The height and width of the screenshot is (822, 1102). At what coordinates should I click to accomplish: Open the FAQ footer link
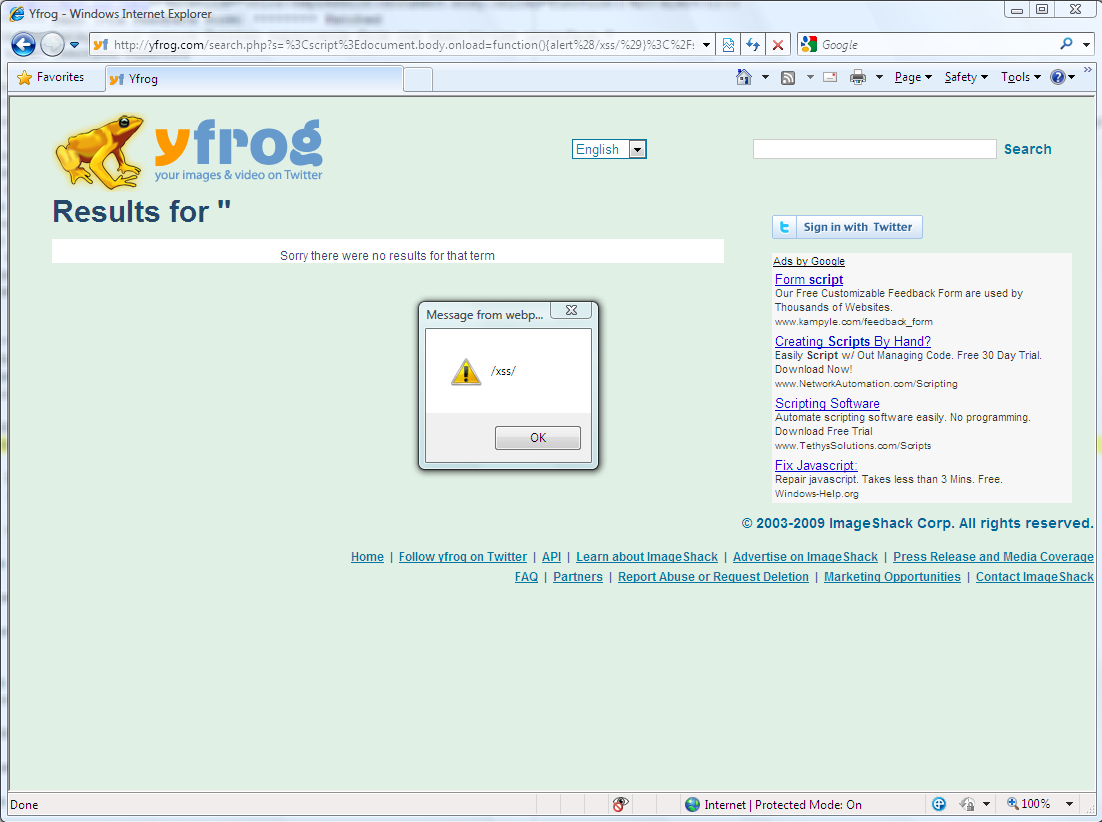pyautogui.click(x=526, y=577)
